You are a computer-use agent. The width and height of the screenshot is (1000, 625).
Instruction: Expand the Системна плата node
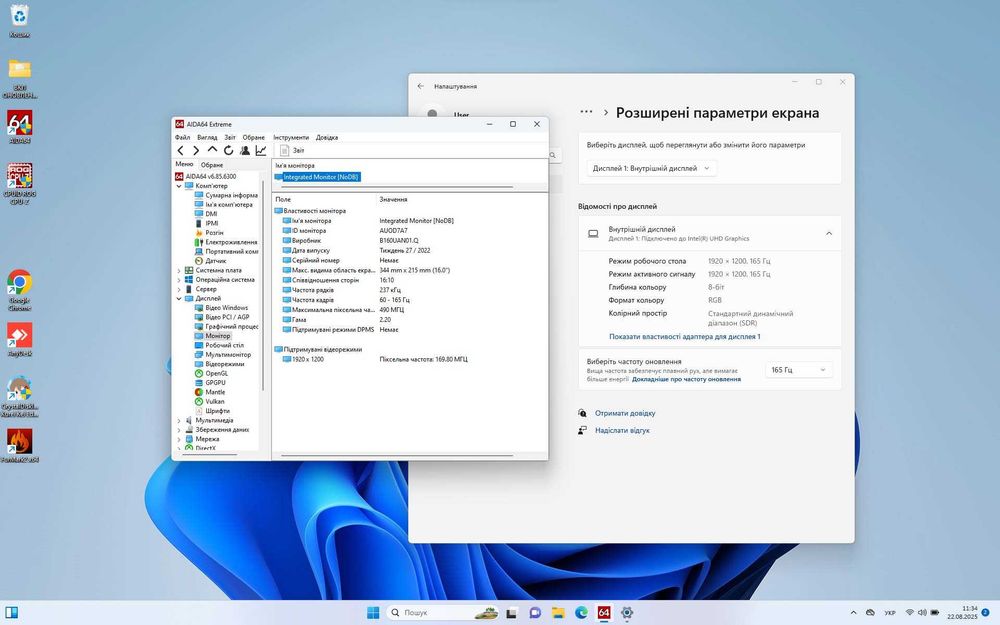coord(179,270)
